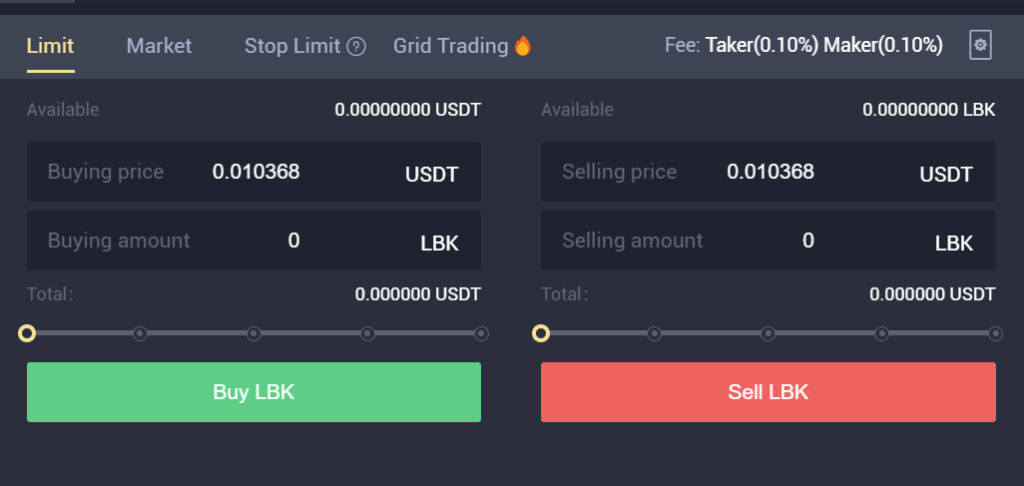Set sell slider to fourth dot (75%)

point(882,333)
